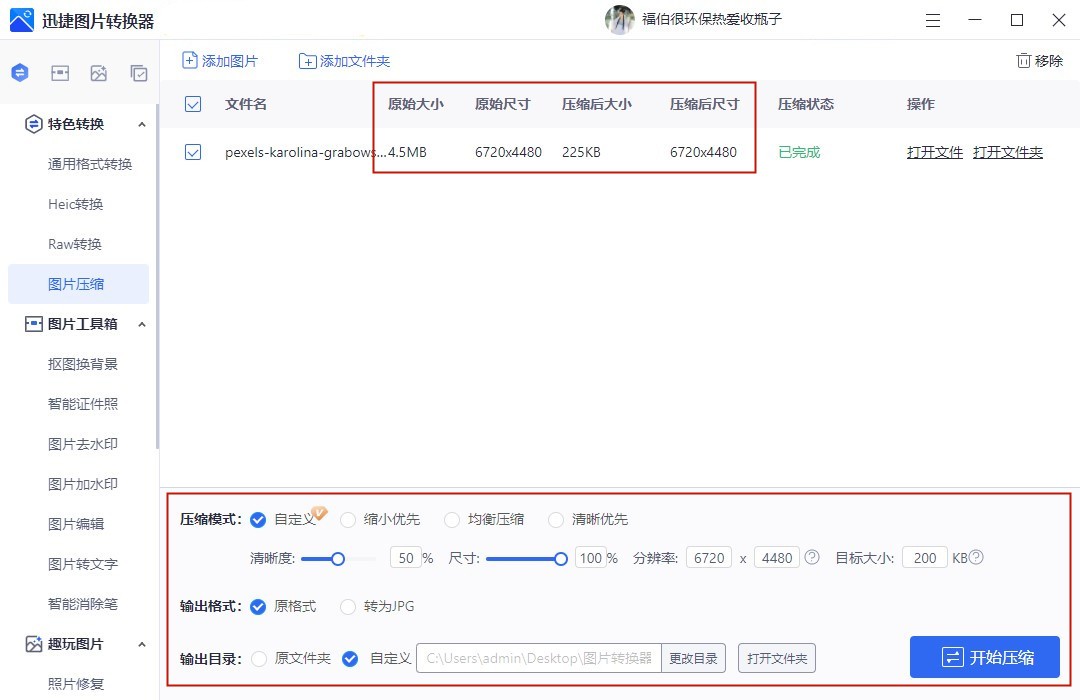Click the fun pictures icon in sidebar top
Image resolution: width=1080 pixels, height=700 pixels.
[99, 73]
